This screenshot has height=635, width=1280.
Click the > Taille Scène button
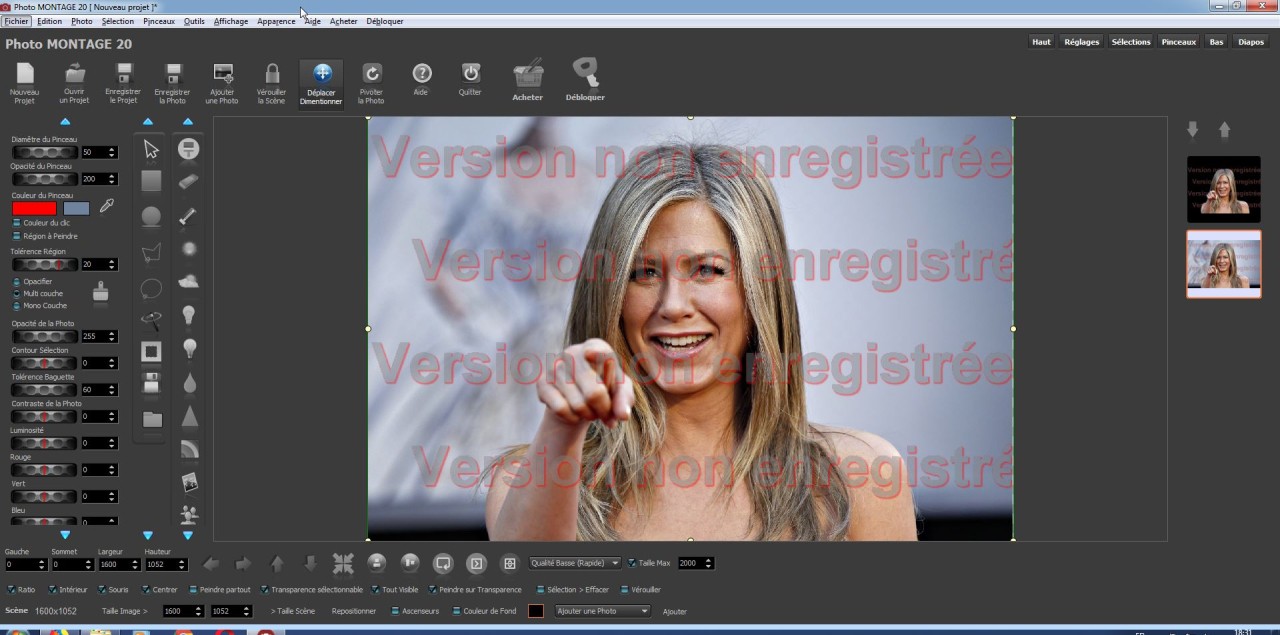pos(292,611)
